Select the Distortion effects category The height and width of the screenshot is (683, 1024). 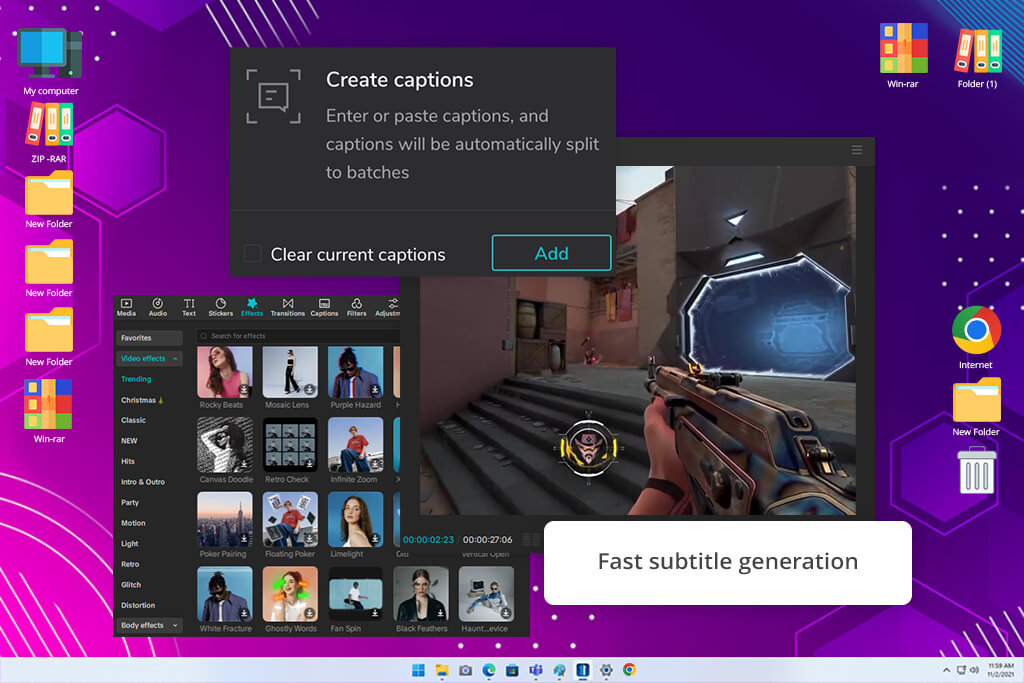pos(138,605)
